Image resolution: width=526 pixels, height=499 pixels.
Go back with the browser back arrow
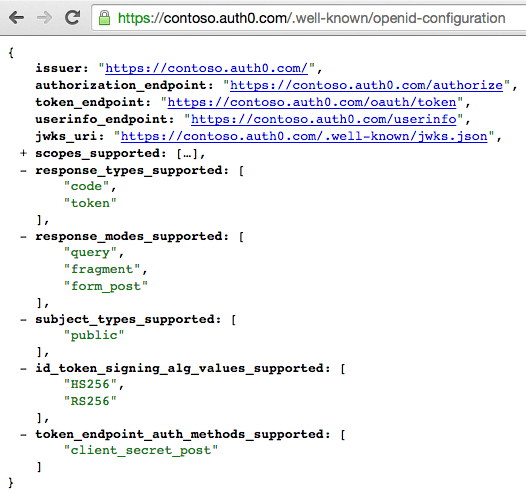click(16, 17)
